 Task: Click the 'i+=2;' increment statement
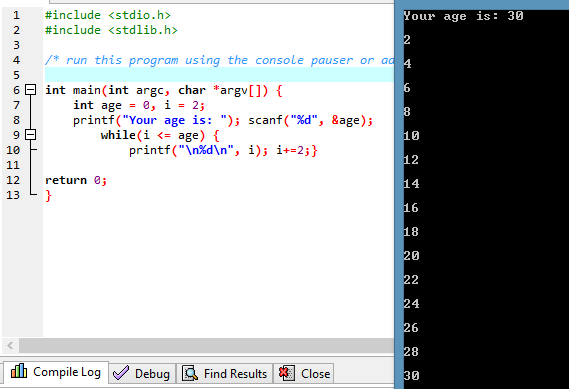(x=293, y=150)
